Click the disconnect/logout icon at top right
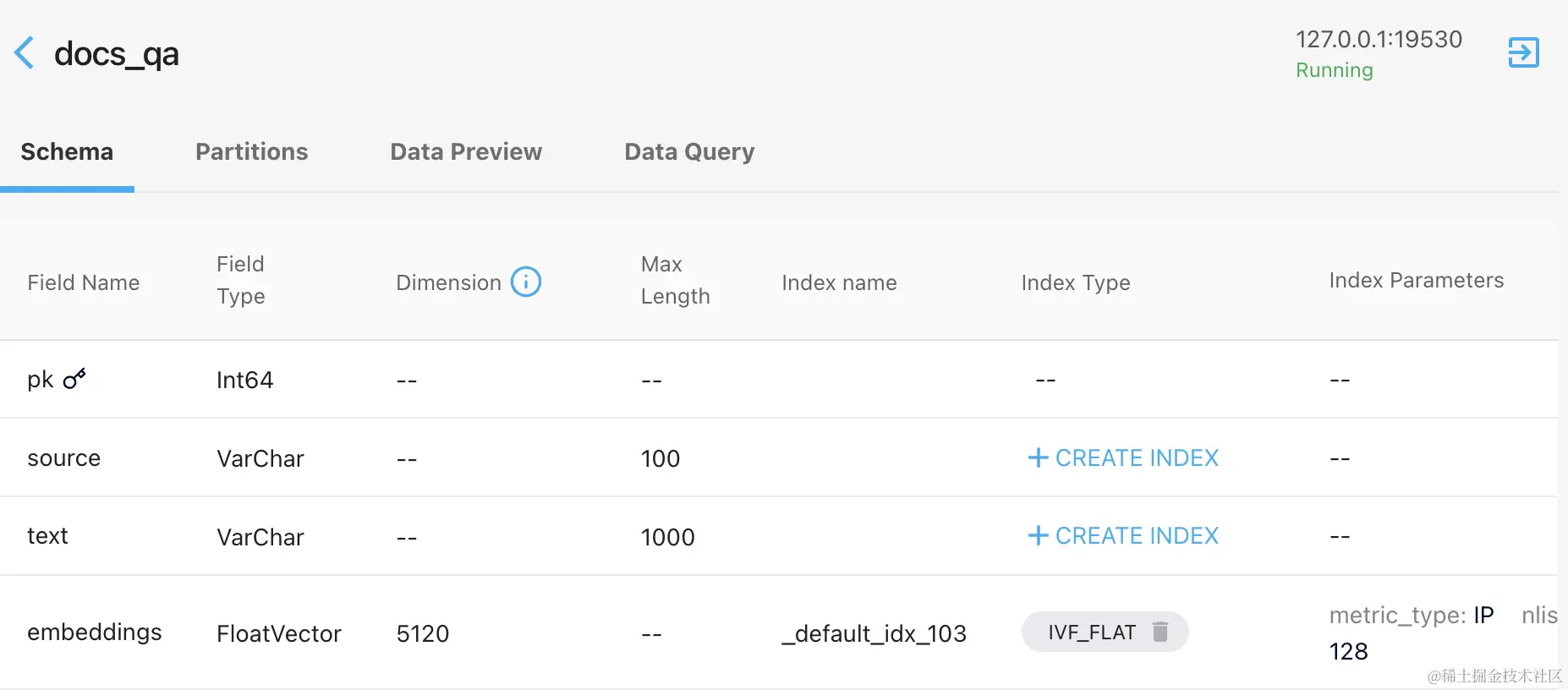Screen dimensions: 1568x690 tap(1523, 52)
